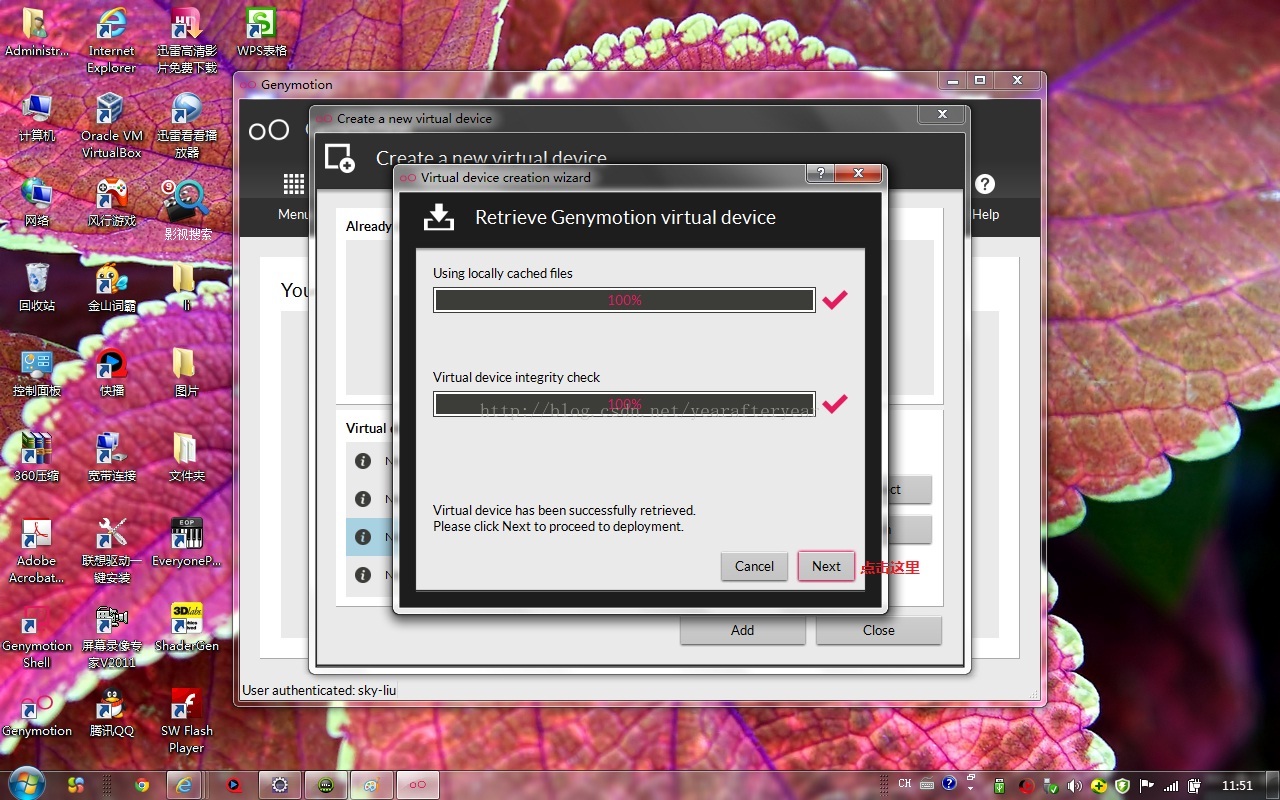Select the WPS表格 desktop icon

[261, 33]
